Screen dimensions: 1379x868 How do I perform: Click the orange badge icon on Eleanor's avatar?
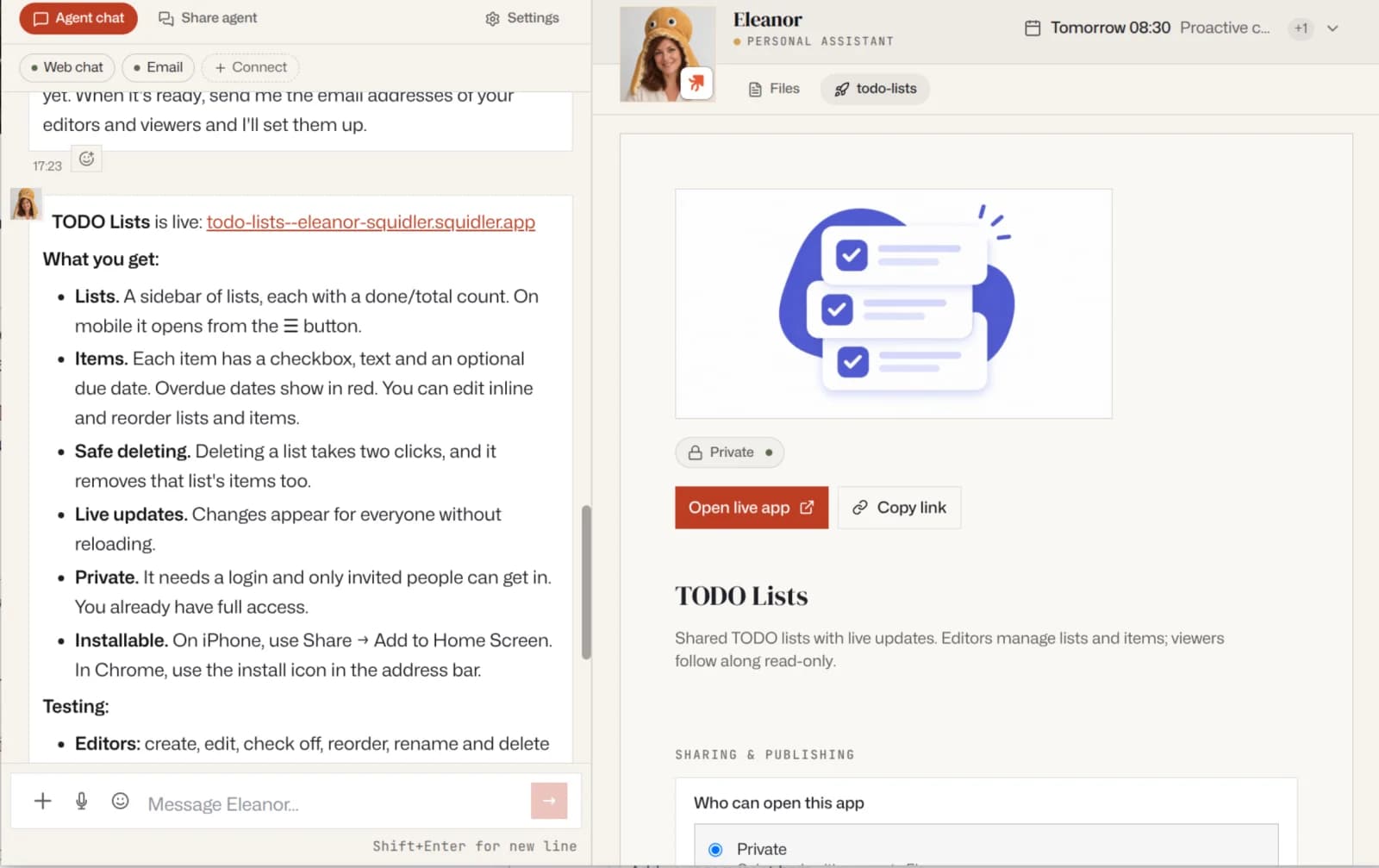coord(696,83)
